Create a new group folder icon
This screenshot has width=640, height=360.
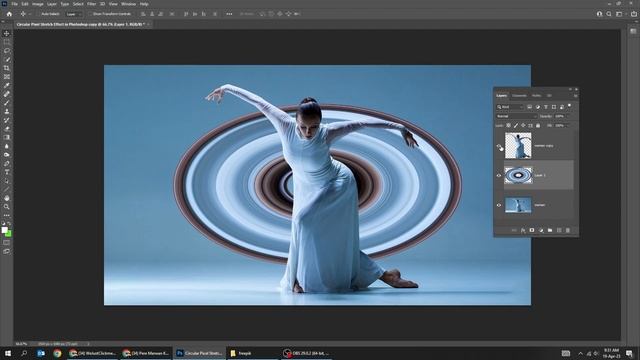point(550,231)
